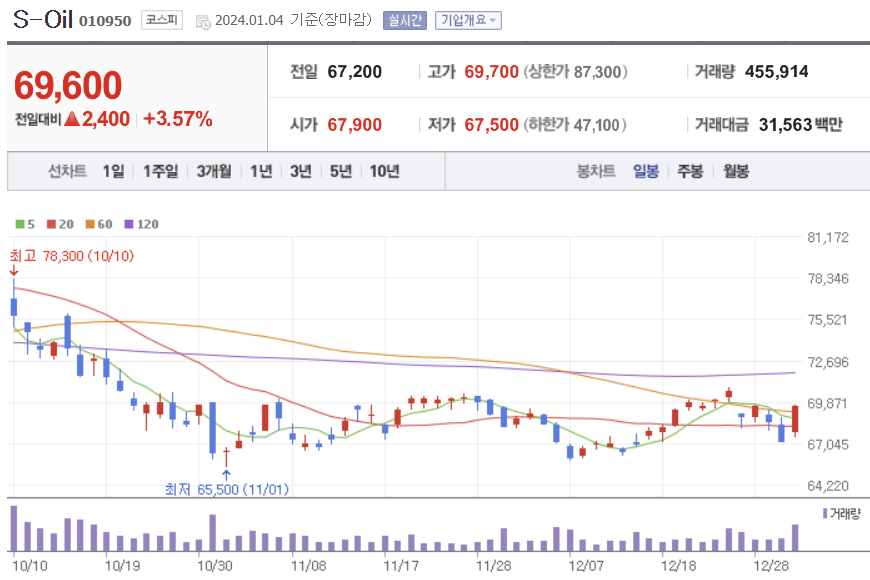Select the 1일 period tab
Screen dimensions: 870x580
coord(112,171)
